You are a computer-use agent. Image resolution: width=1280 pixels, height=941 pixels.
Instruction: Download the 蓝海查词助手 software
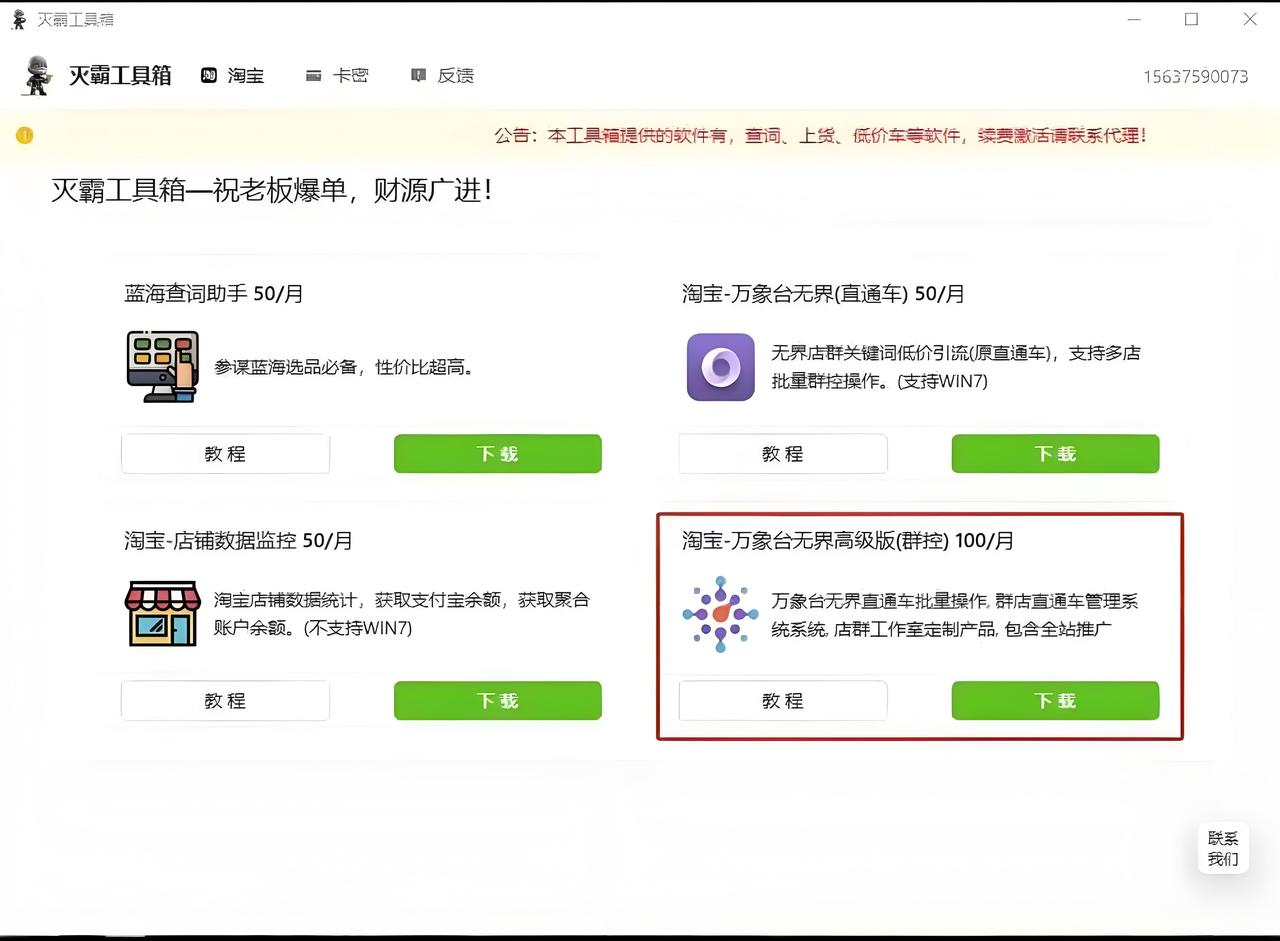tap(497, 454)
